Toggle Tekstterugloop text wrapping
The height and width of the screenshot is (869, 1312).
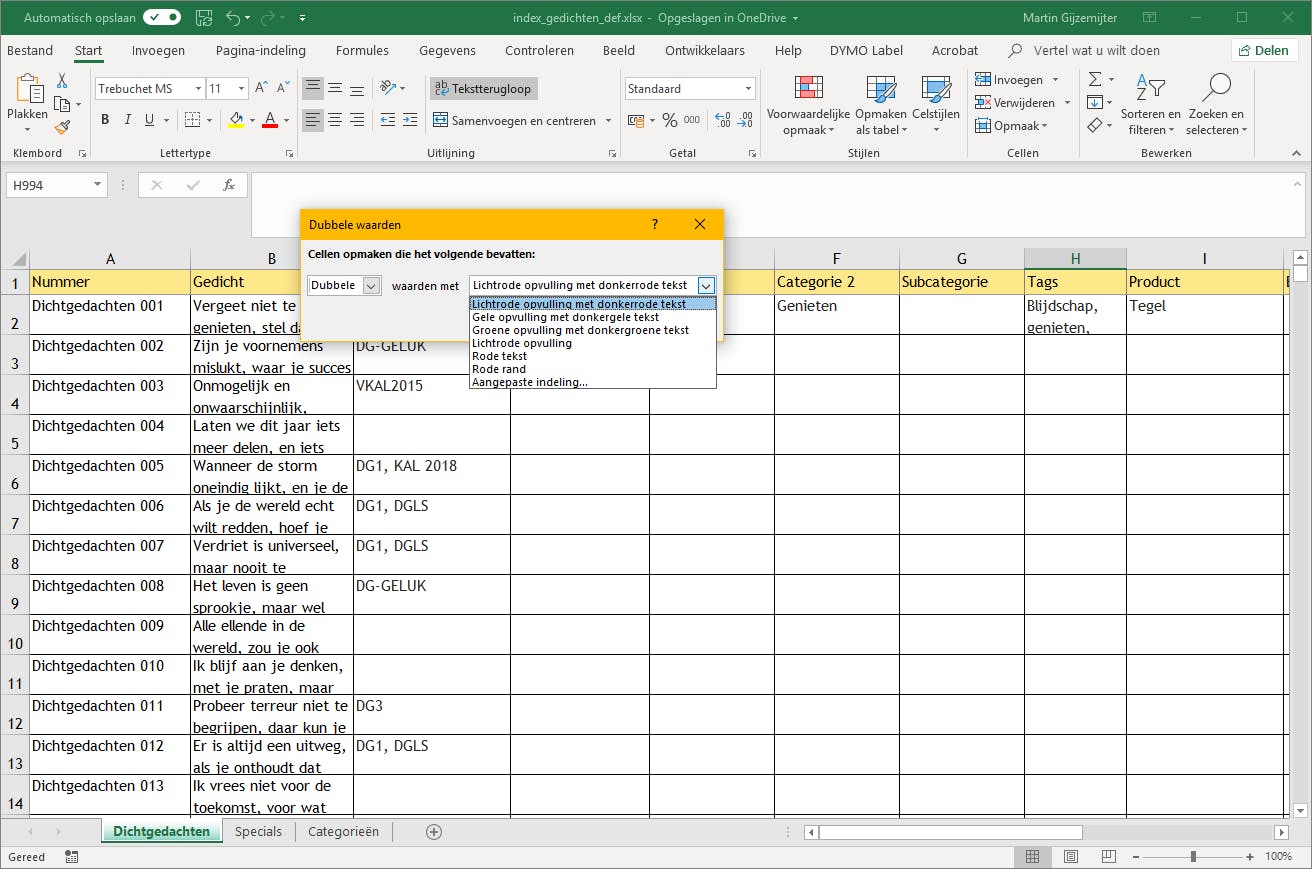pyautogui.click(x=484, y=89)
